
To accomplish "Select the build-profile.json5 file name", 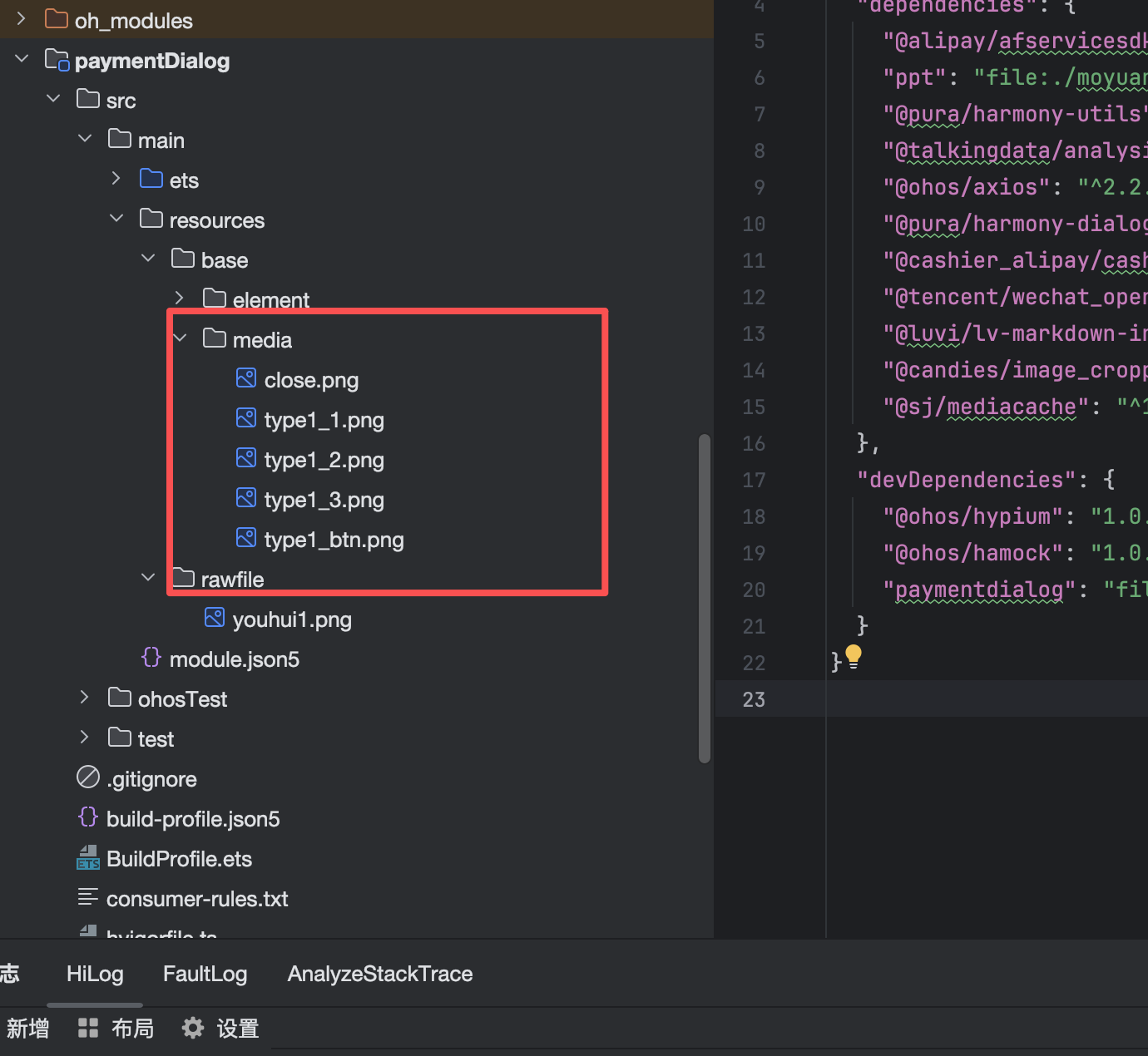I will (193, 819).
